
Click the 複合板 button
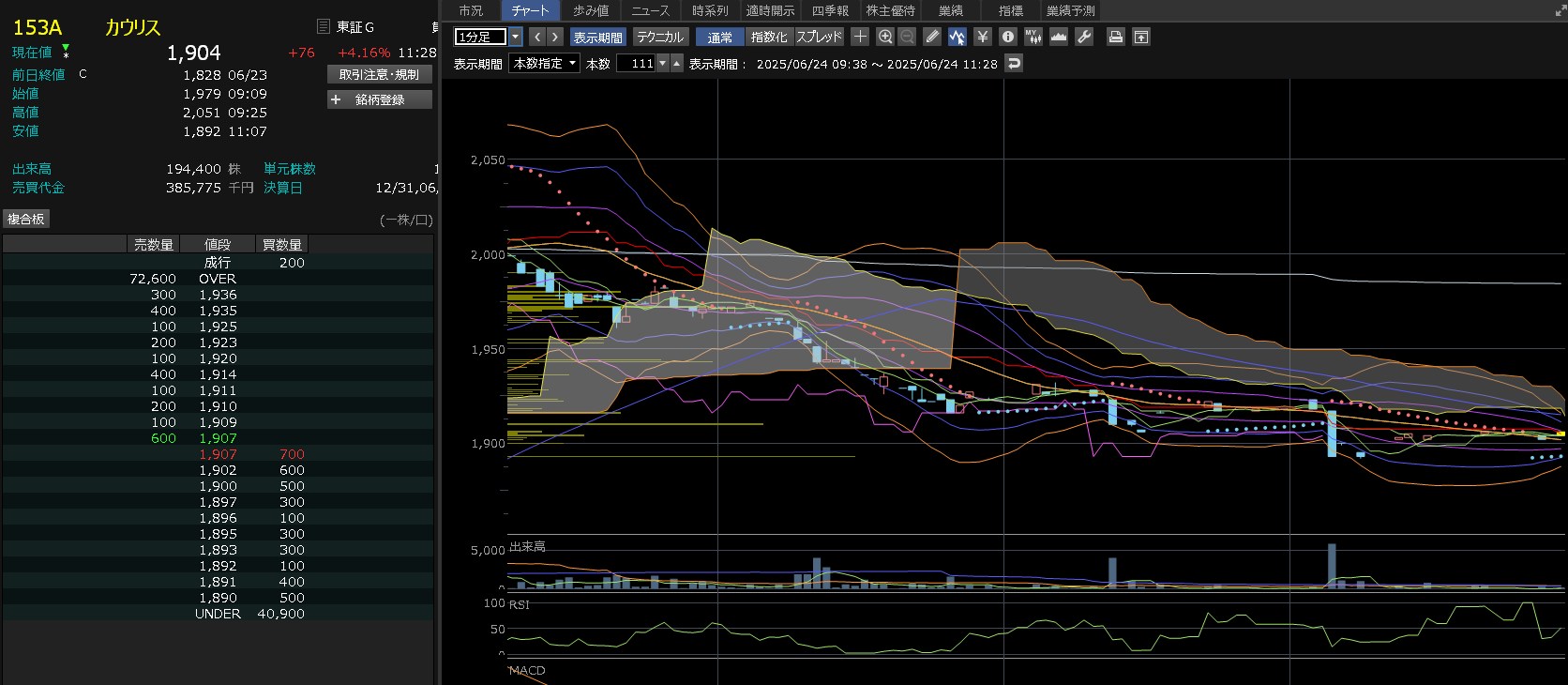(x=26, y=219)
